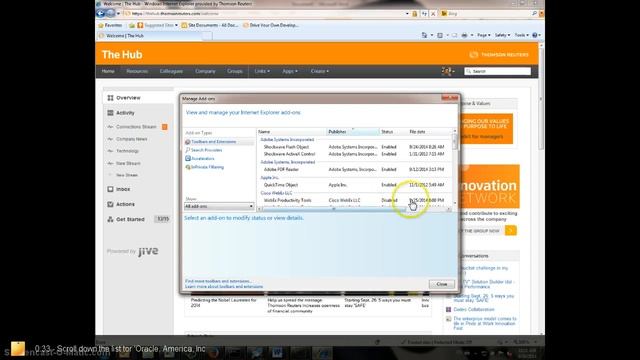Click the padlock security icon in address bar
The width and height of the screenshot is (640, 360).
coord(415,13)
